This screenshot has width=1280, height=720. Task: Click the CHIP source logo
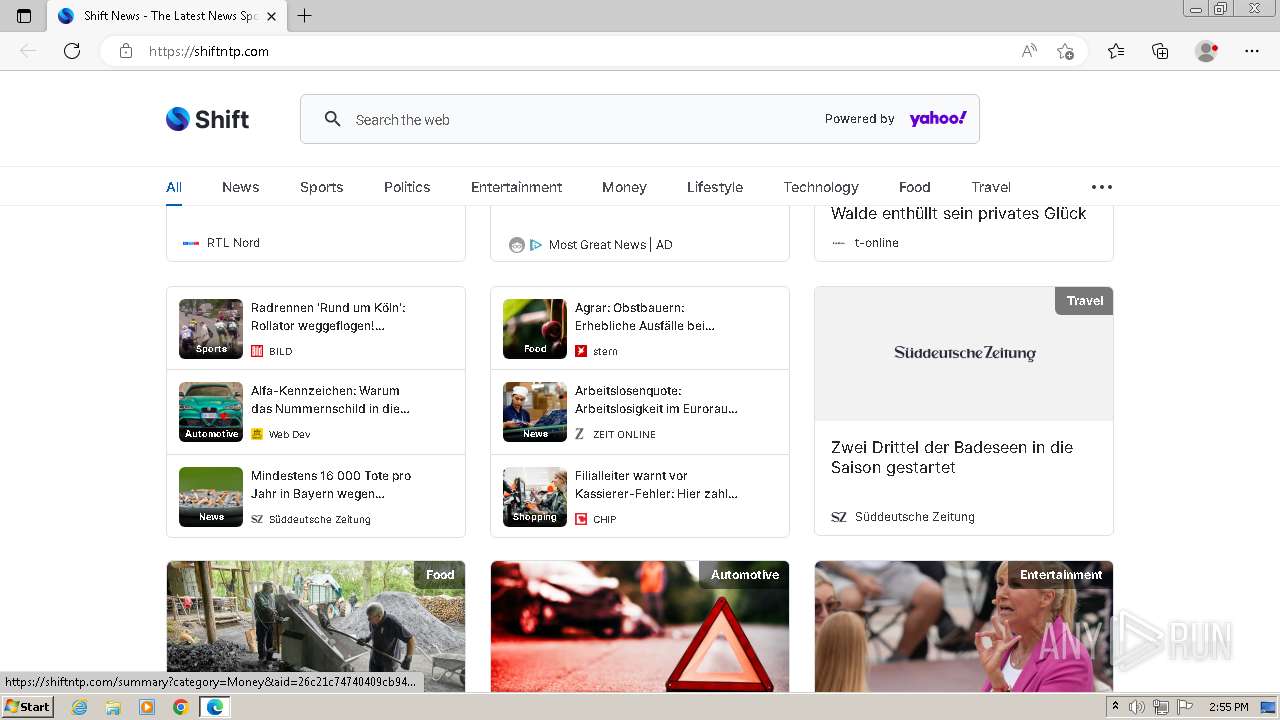click(x=581, y=519)
